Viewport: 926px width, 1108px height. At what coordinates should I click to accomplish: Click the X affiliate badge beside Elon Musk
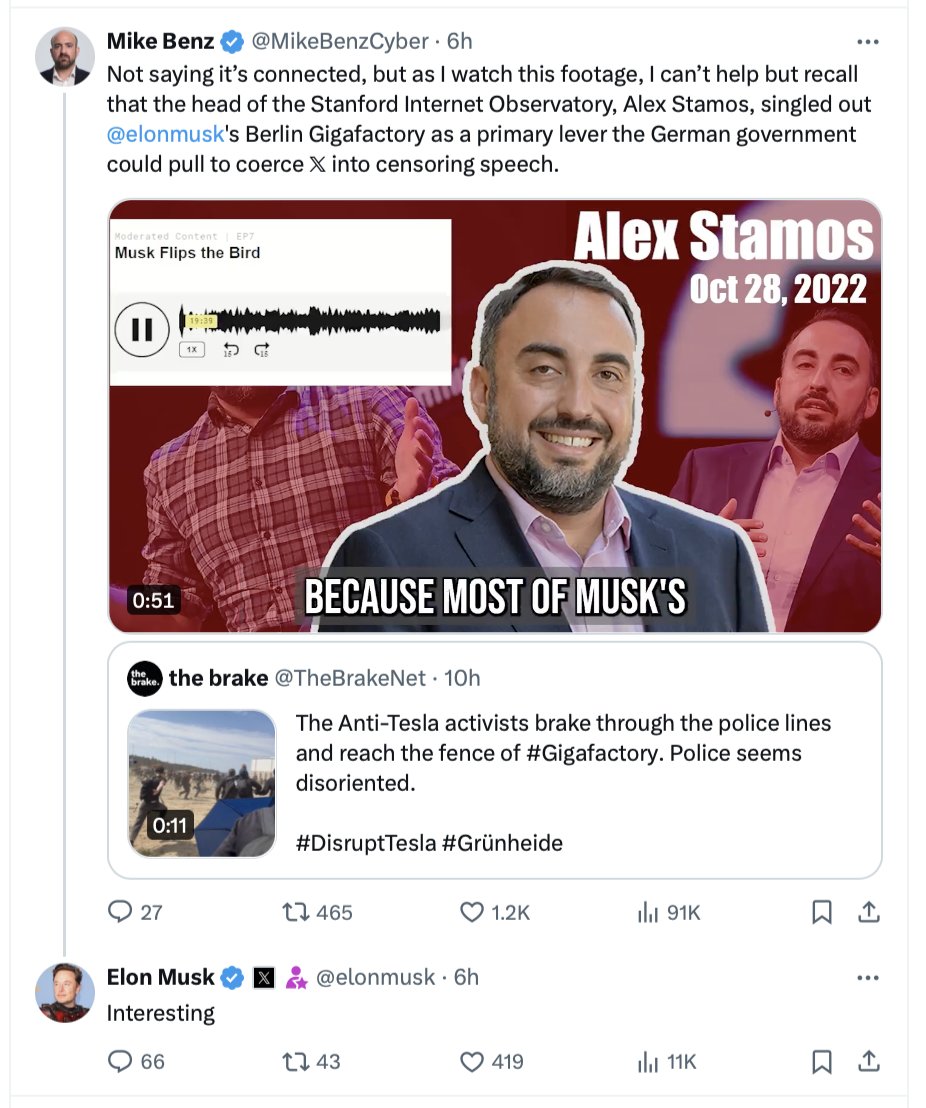pos(264,978)
